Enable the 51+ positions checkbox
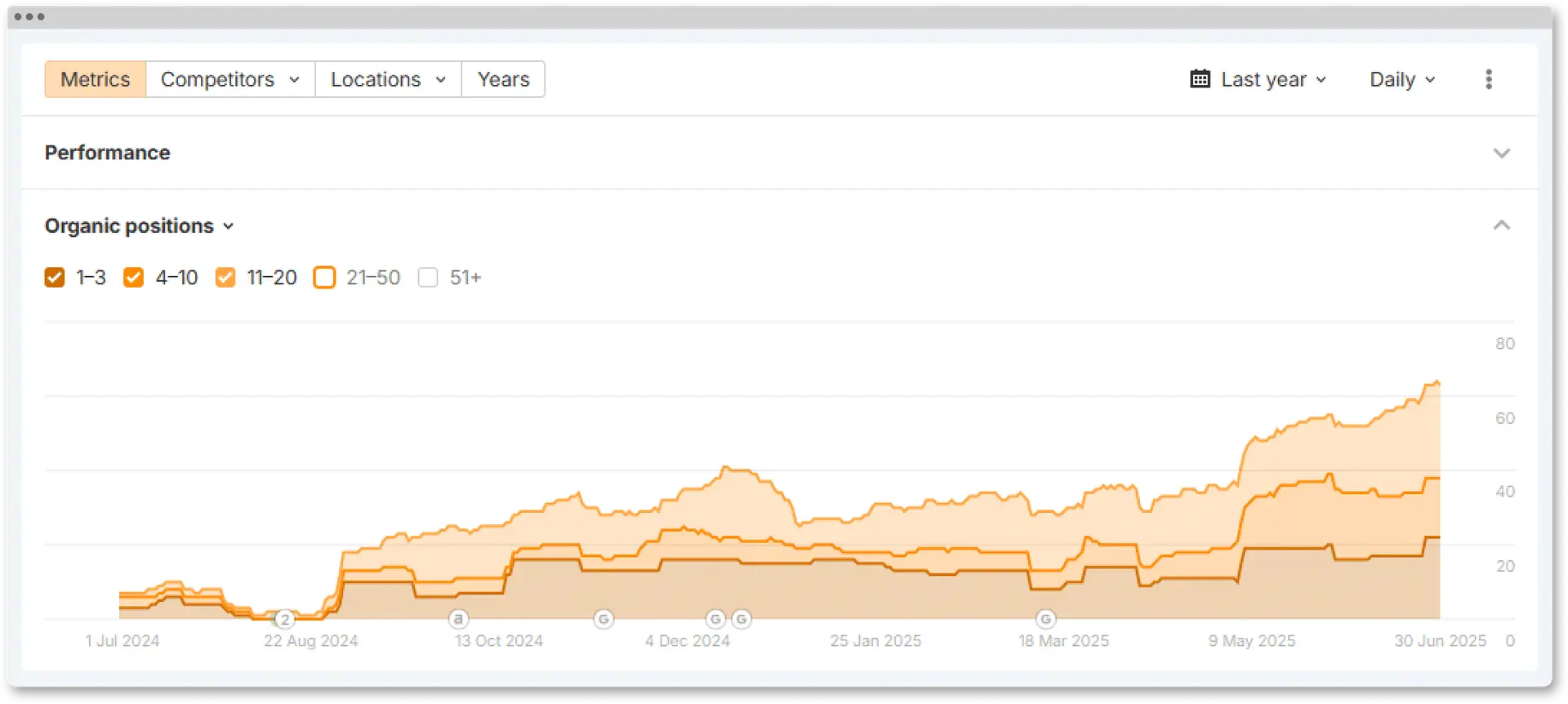 (x=428, y=278)
